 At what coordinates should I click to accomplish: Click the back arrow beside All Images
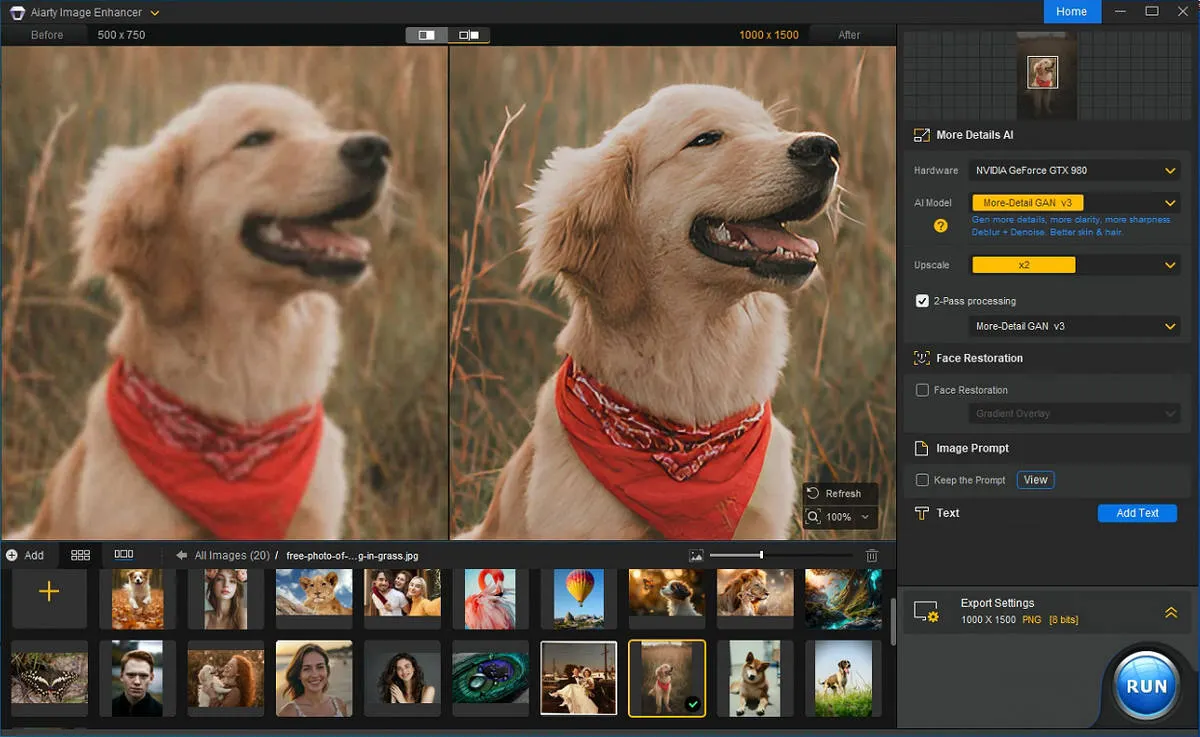[182, 555]
